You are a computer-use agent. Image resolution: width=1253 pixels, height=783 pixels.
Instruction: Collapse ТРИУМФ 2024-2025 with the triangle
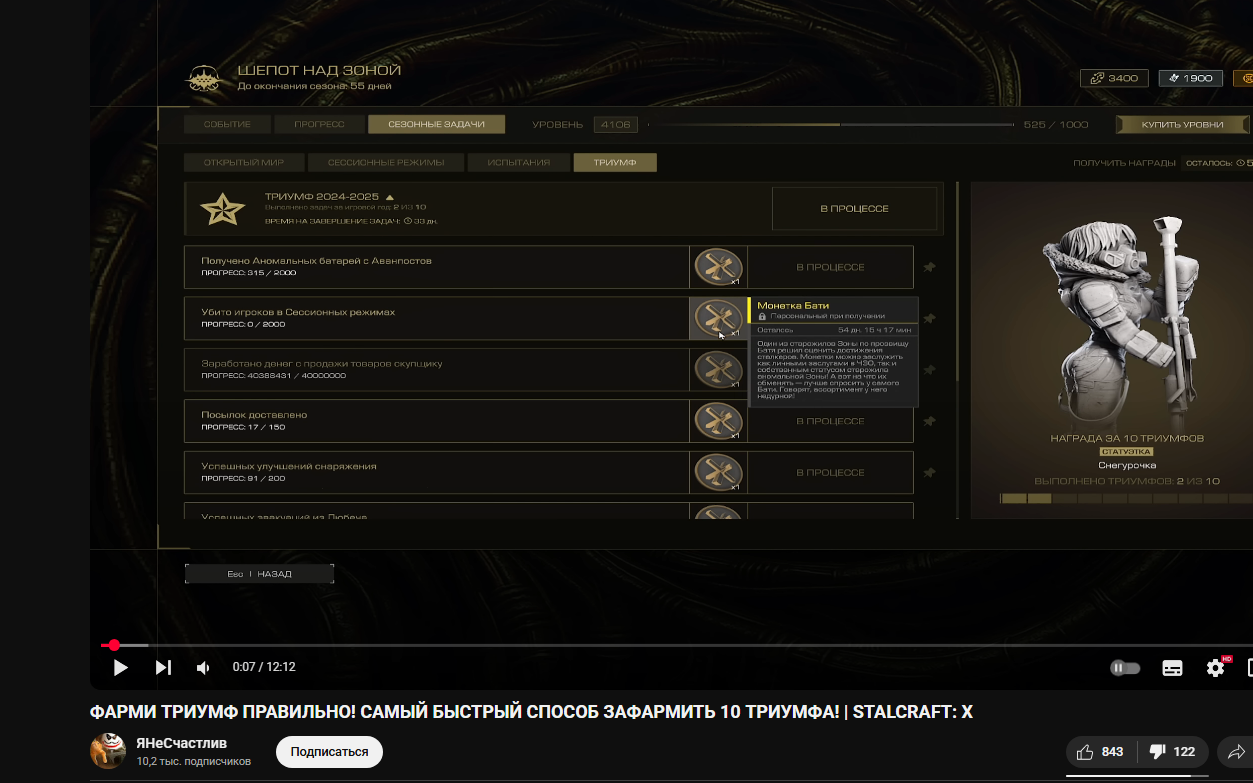coord(390,197)
